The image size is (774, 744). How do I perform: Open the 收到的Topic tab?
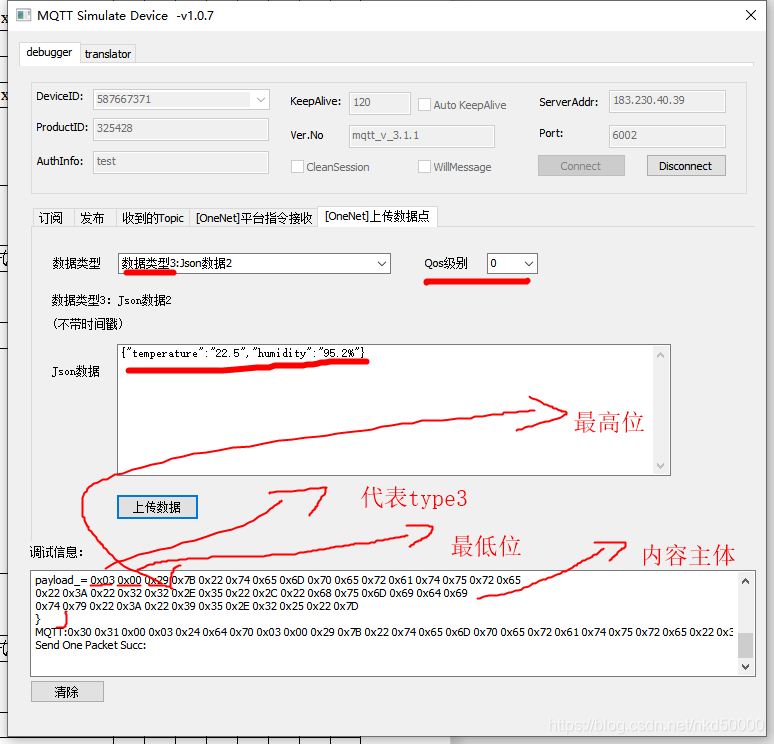pos(153,218)
